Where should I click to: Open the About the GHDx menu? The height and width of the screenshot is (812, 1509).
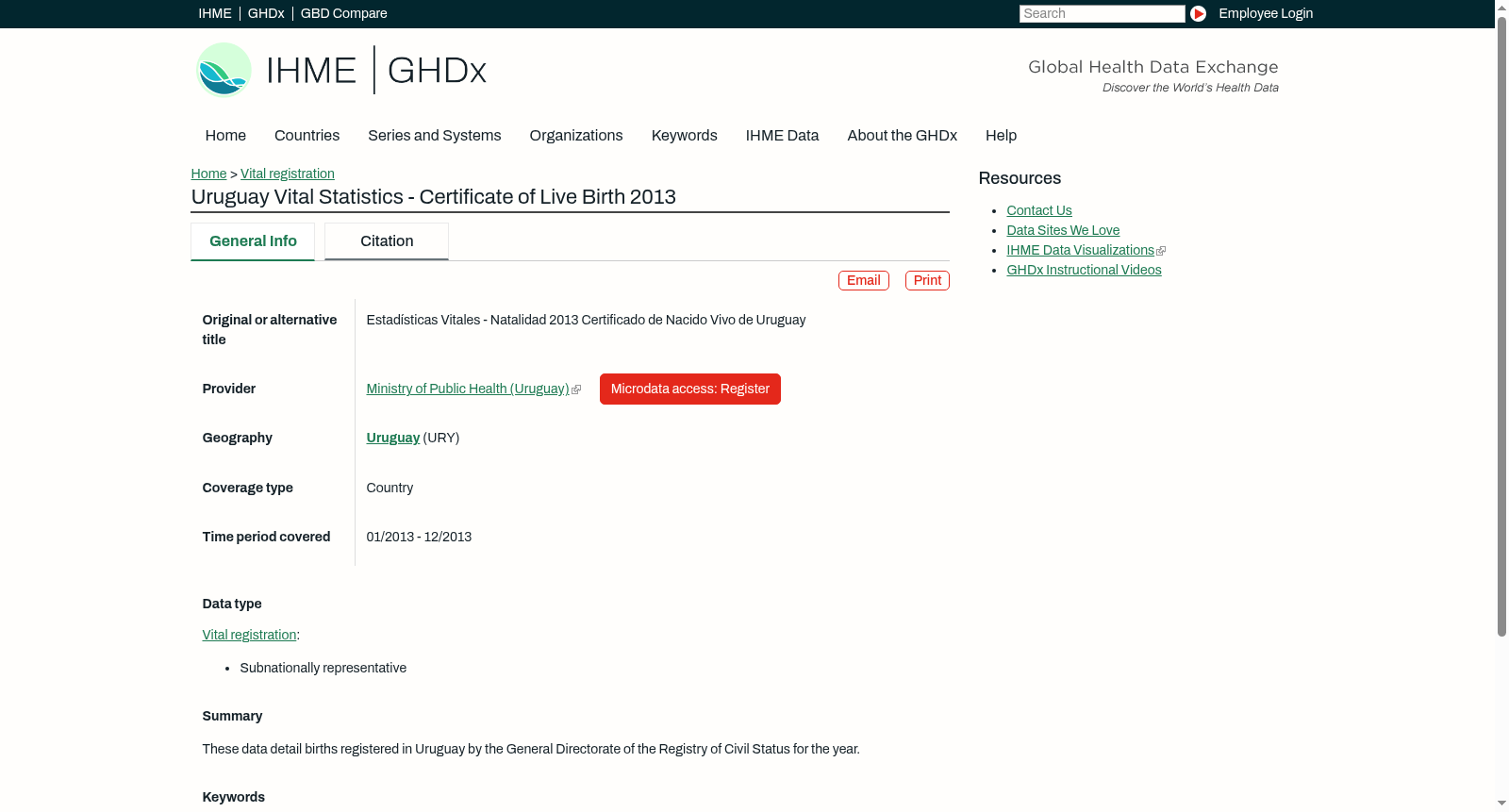(x=903, y=136)
